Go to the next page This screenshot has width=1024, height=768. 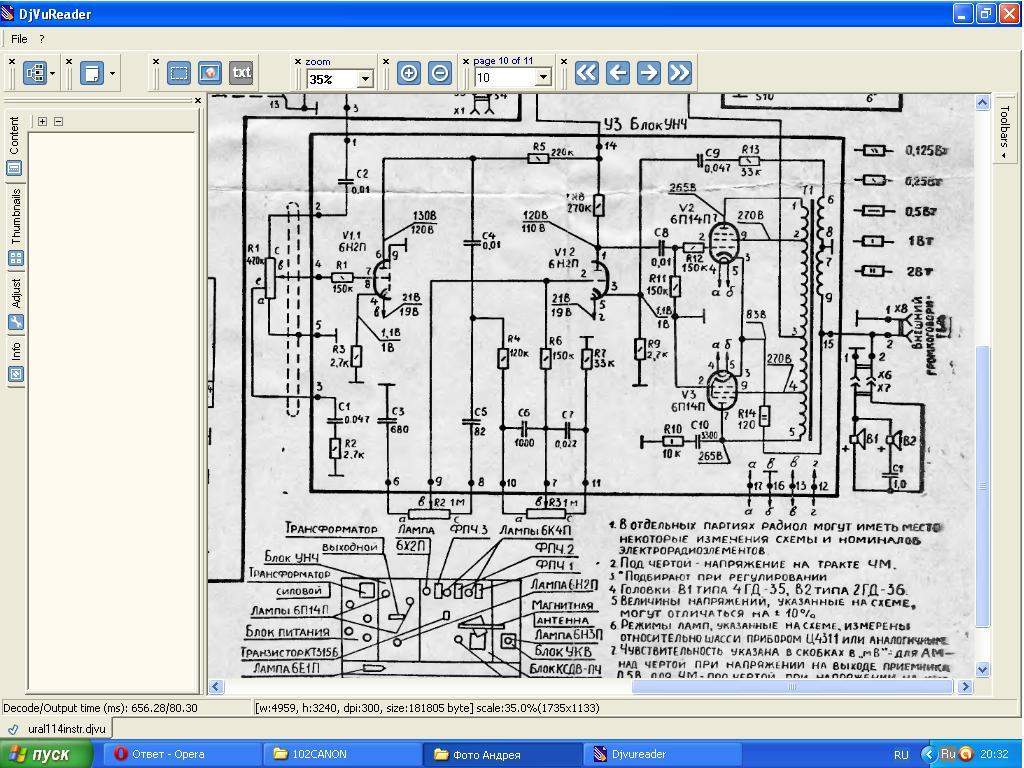pos(648,73)
